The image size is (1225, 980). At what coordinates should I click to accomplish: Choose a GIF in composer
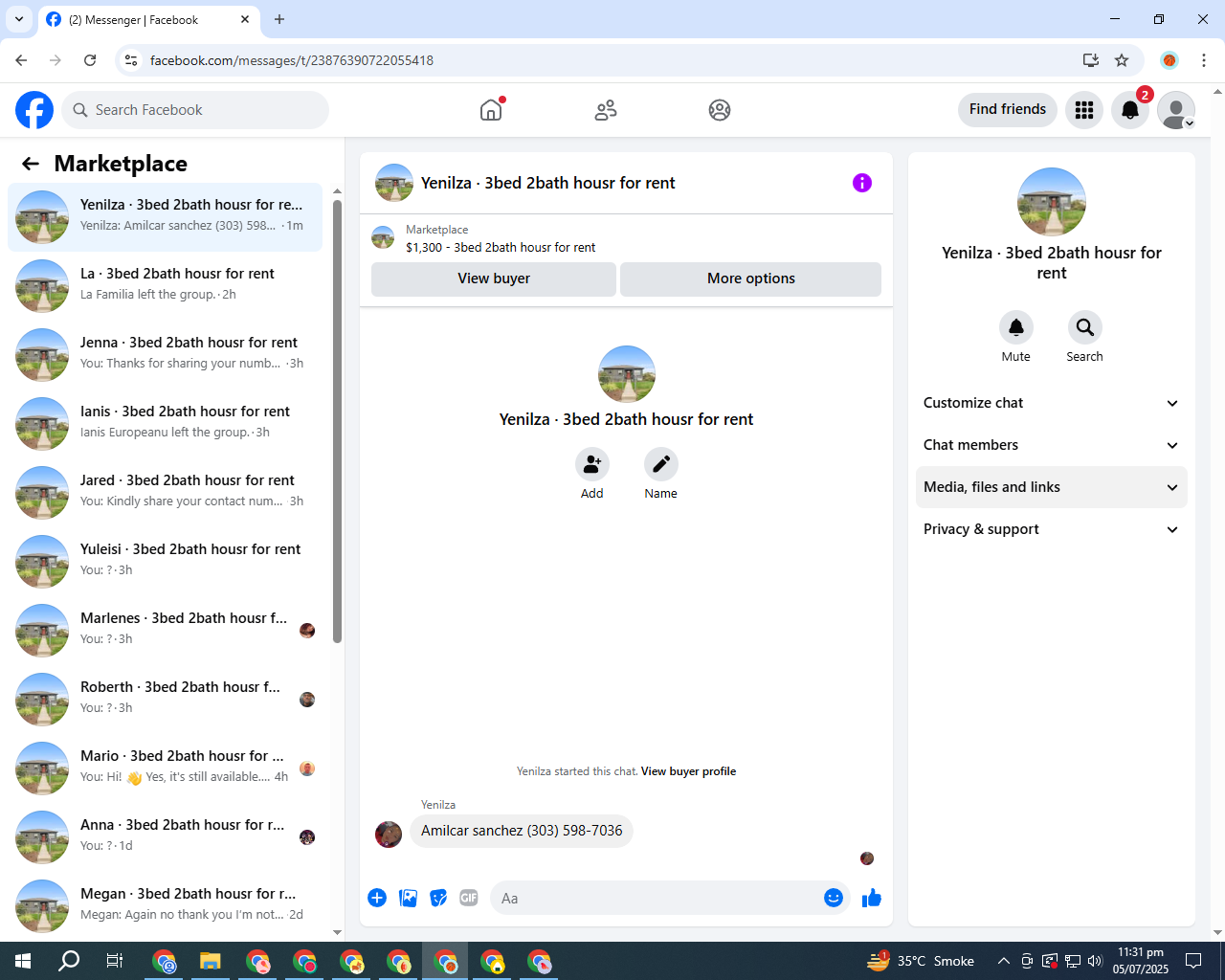tap(469, 898)
